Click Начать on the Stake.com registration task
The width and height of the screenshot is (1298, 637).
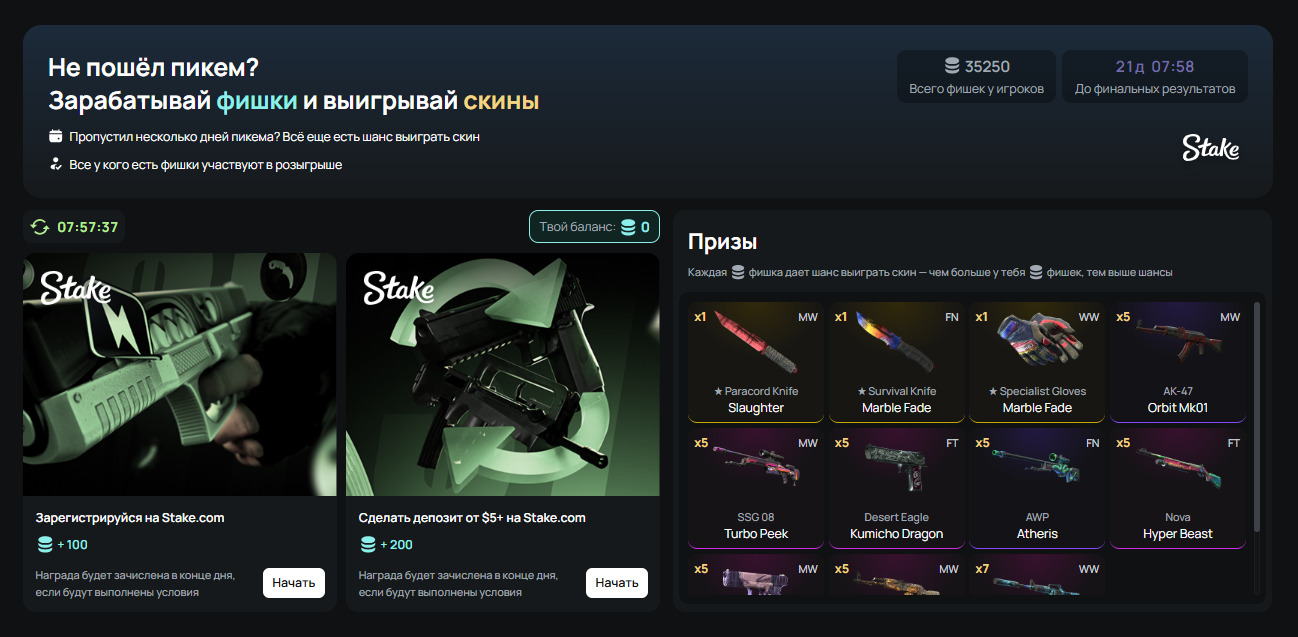tap(294, 582)
